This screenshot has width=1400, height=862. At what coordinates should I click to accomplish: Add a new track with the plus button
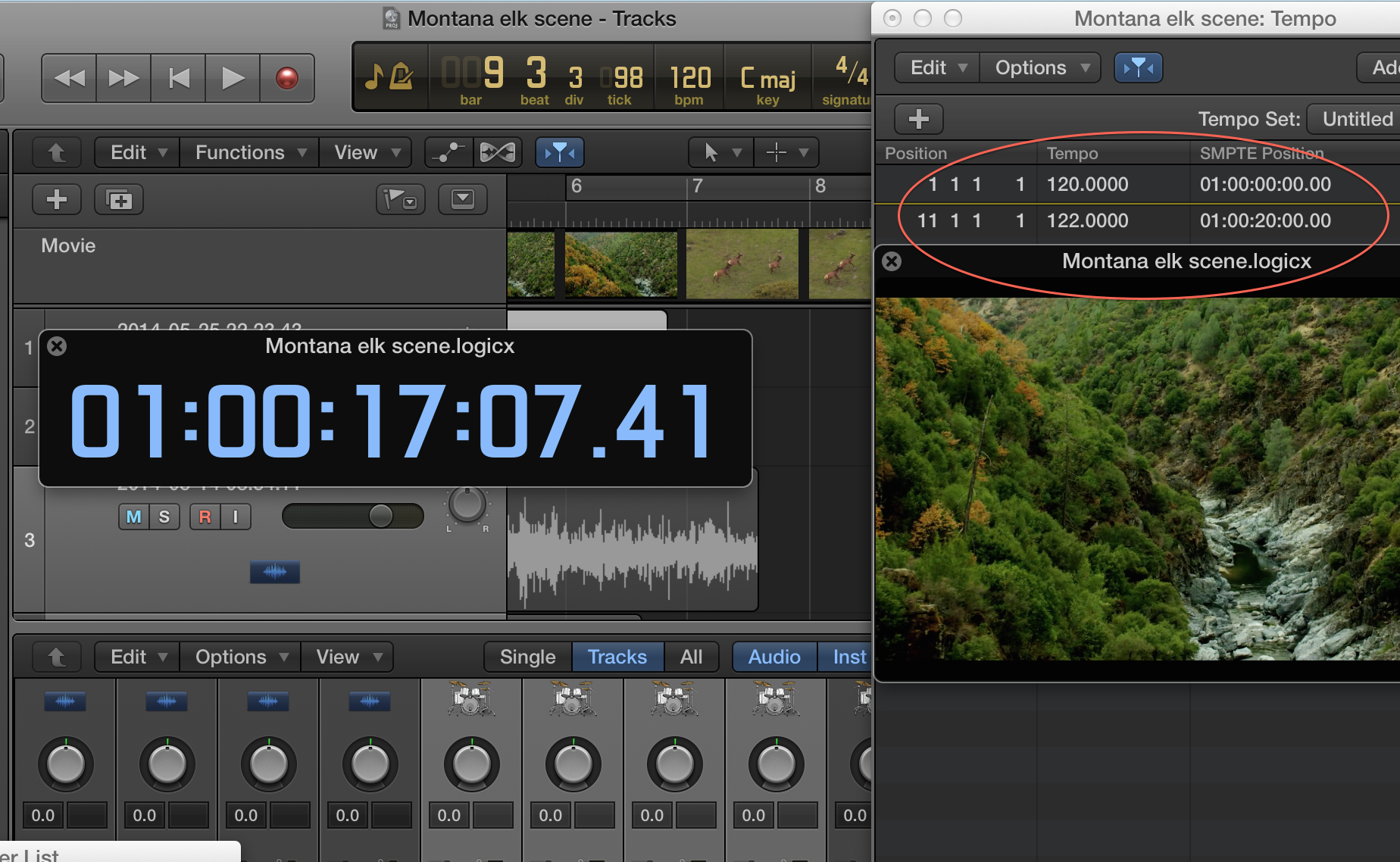(57, 200)
